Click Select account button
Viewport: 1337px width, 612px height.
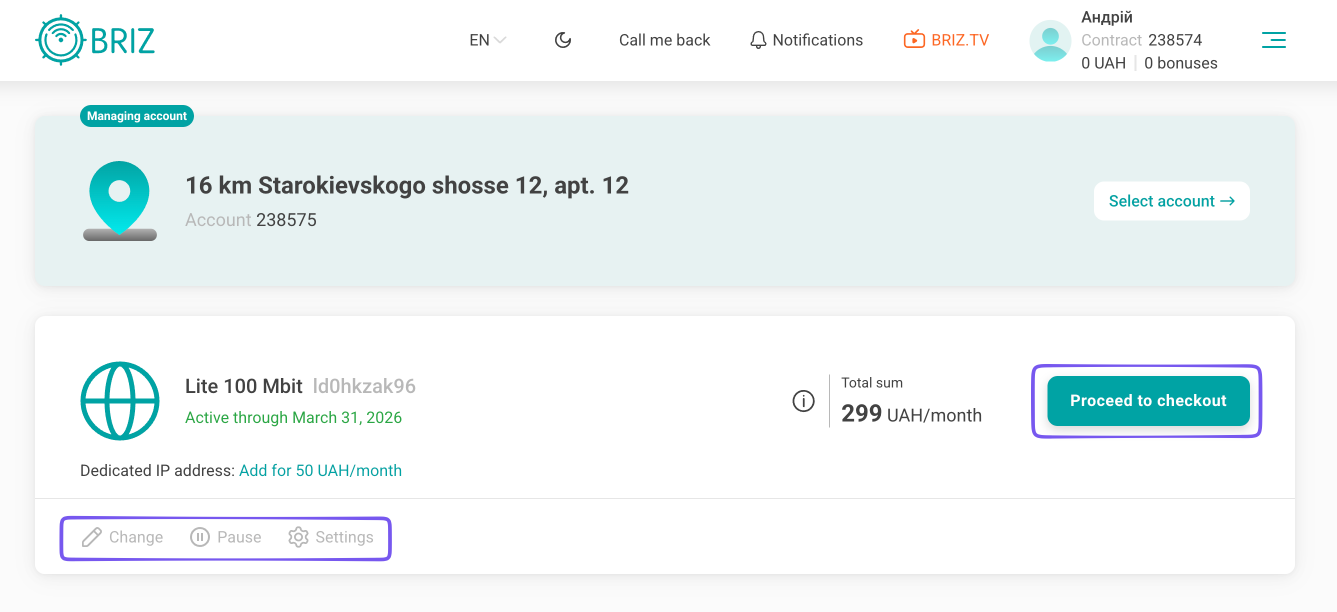[x=1171, y=201]
